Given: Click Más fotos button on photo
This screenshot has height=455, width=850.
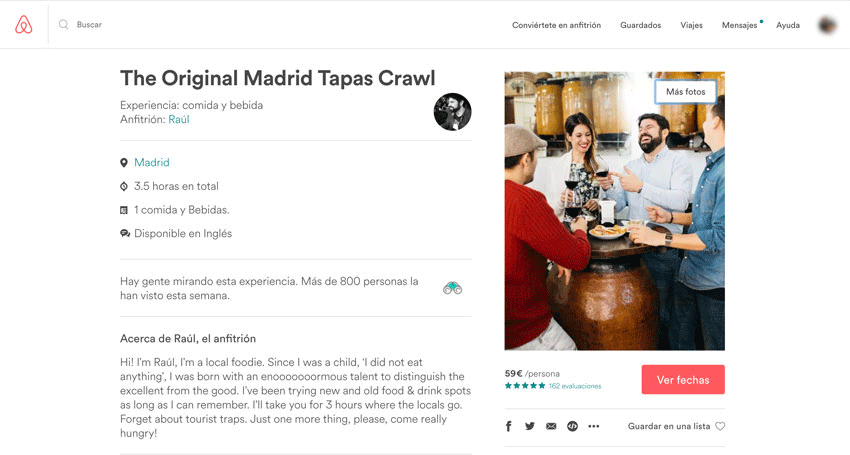Looking at the screenshot, I should [686, 92].
